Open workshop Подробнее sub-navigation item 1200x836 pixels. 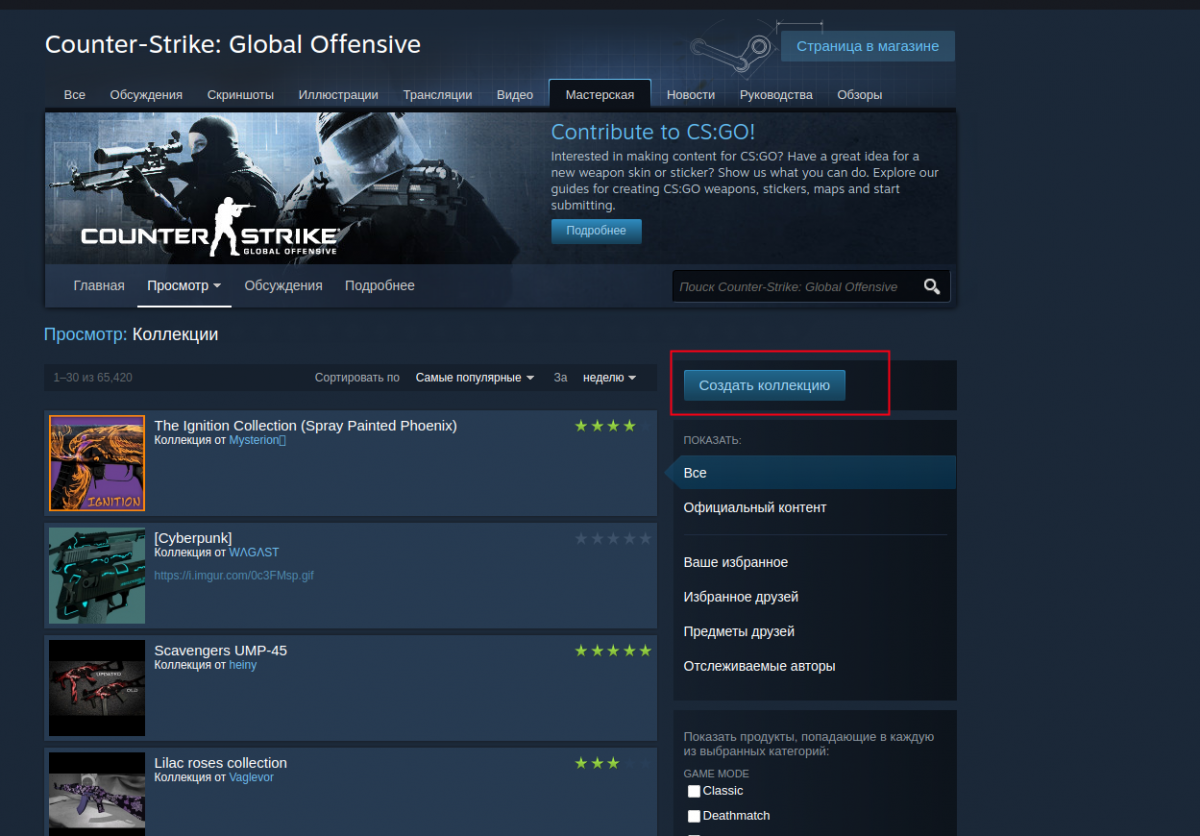pyautogui.click(x=380, y=285)
